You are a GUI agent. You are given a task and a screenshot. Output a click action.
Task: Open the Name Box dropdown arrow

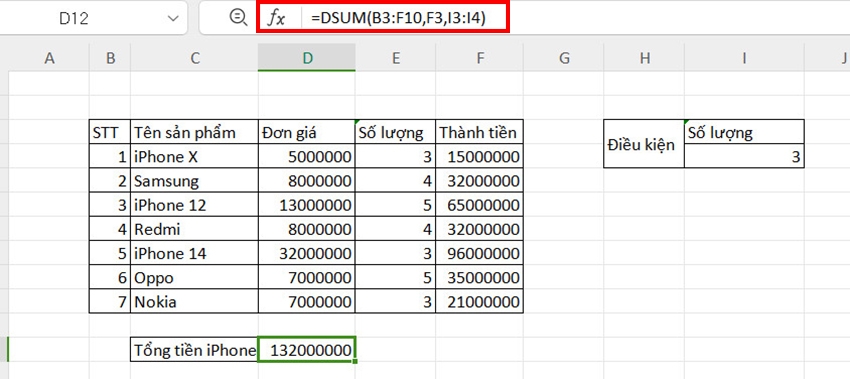tap(173, 18)
